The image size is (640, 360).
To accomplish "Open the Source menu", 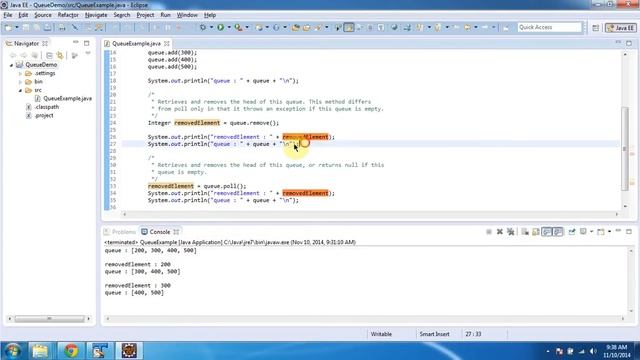I will pyautogui.click(x=43, y=15).
